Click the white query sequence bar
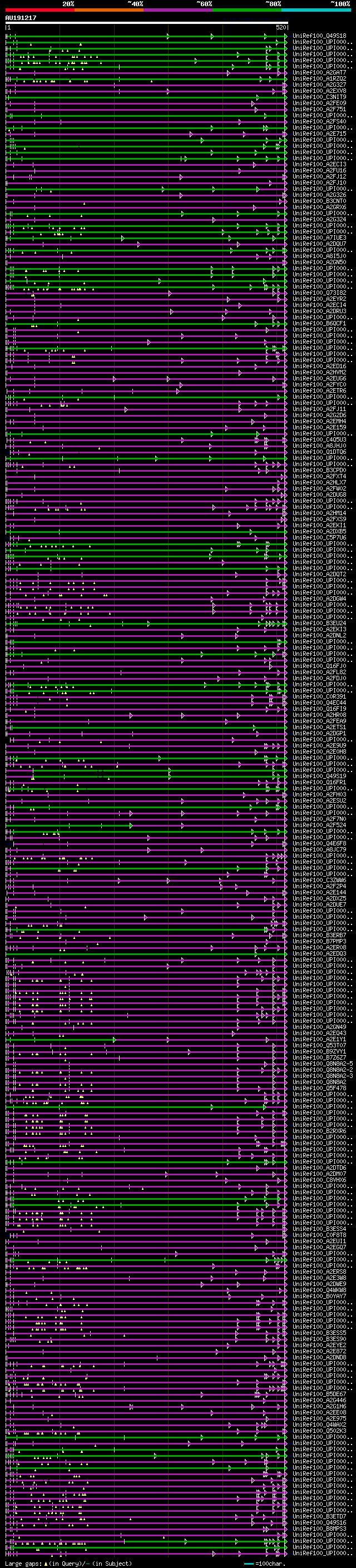 point(147,23)
